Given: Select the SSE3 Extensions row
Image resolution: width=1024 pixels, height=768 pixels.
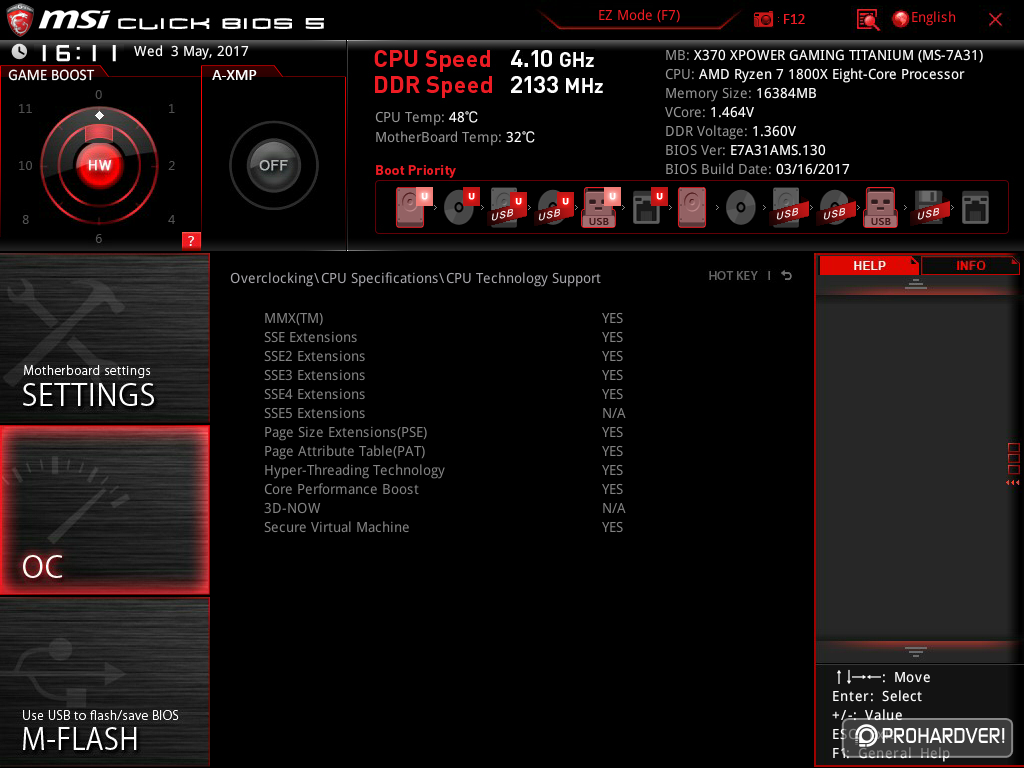Looking at the screenshot, I should coord(444,375).
